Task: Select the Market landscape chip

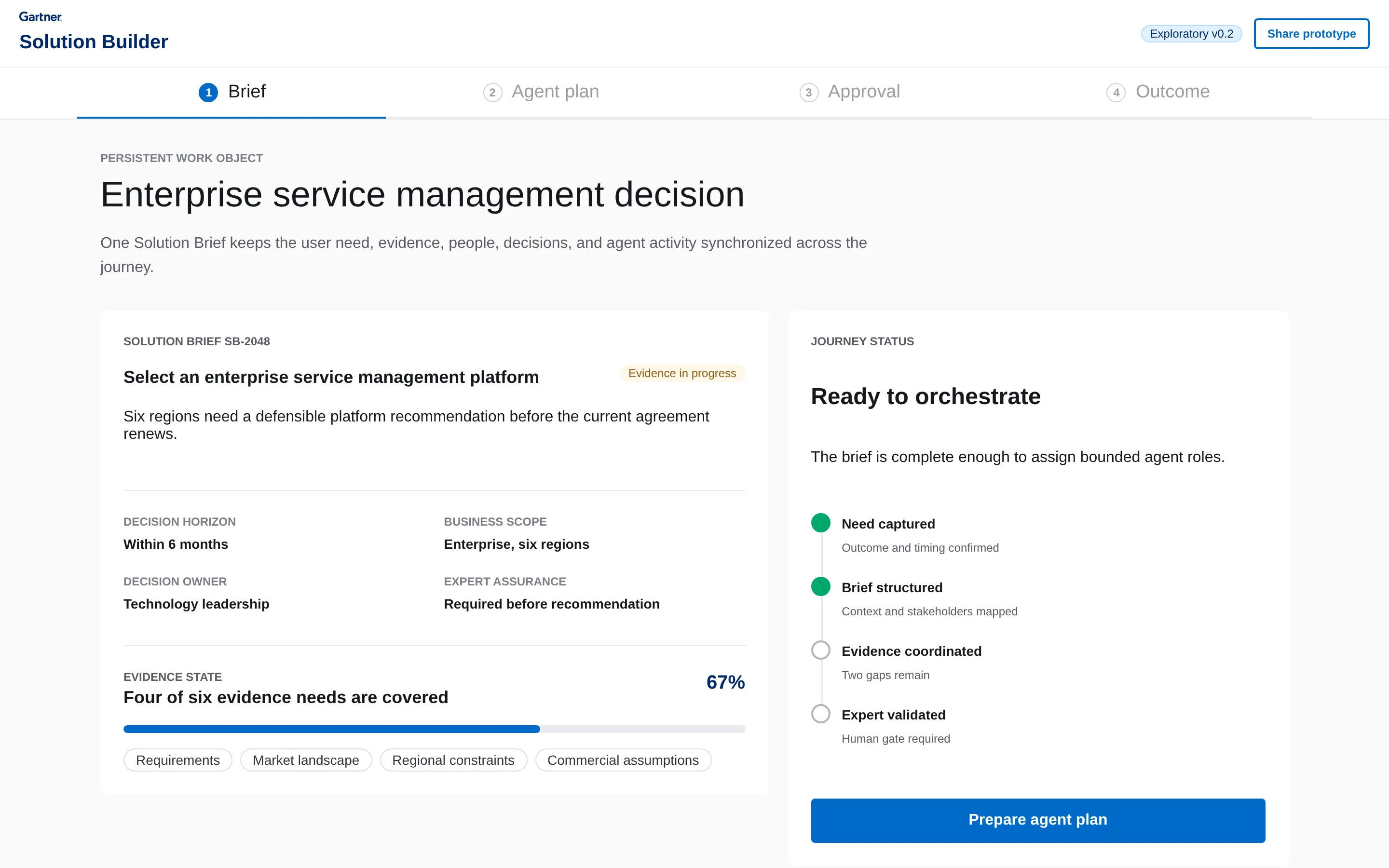Action: tap(306, 760)
